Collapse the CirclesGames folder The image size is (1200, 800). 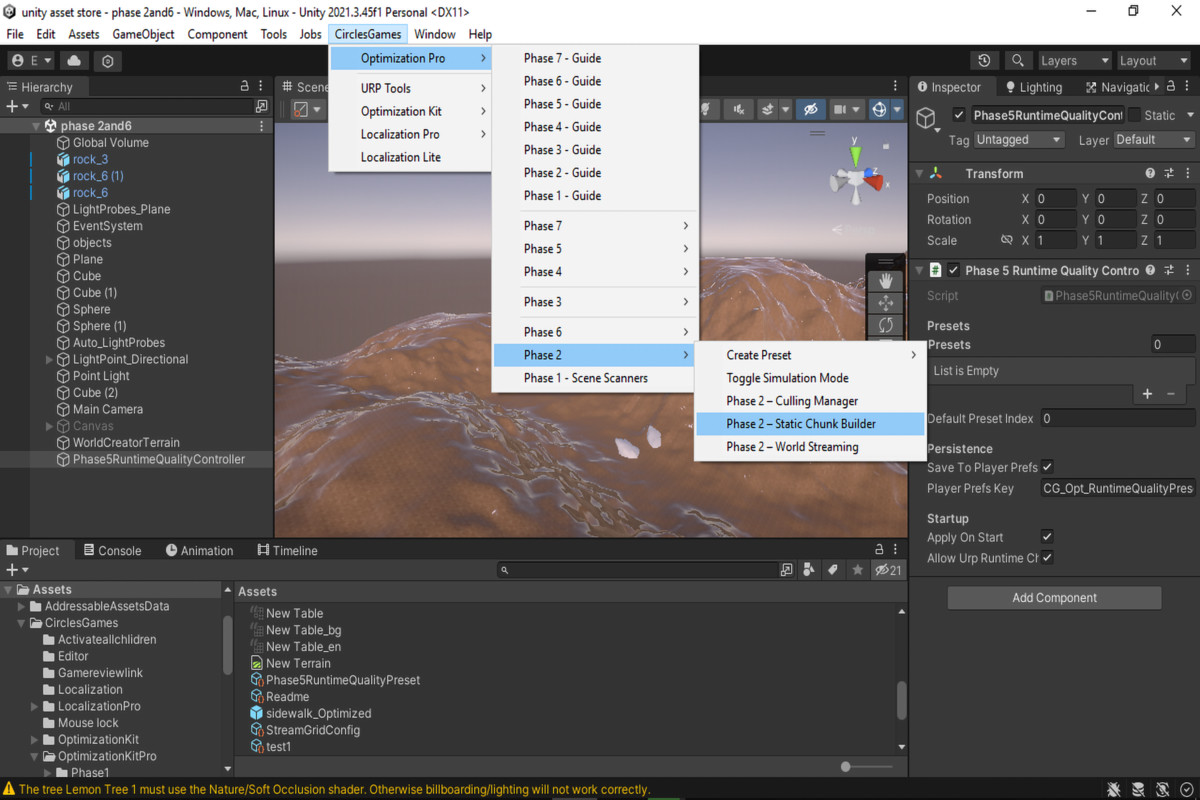coord(22,623)
